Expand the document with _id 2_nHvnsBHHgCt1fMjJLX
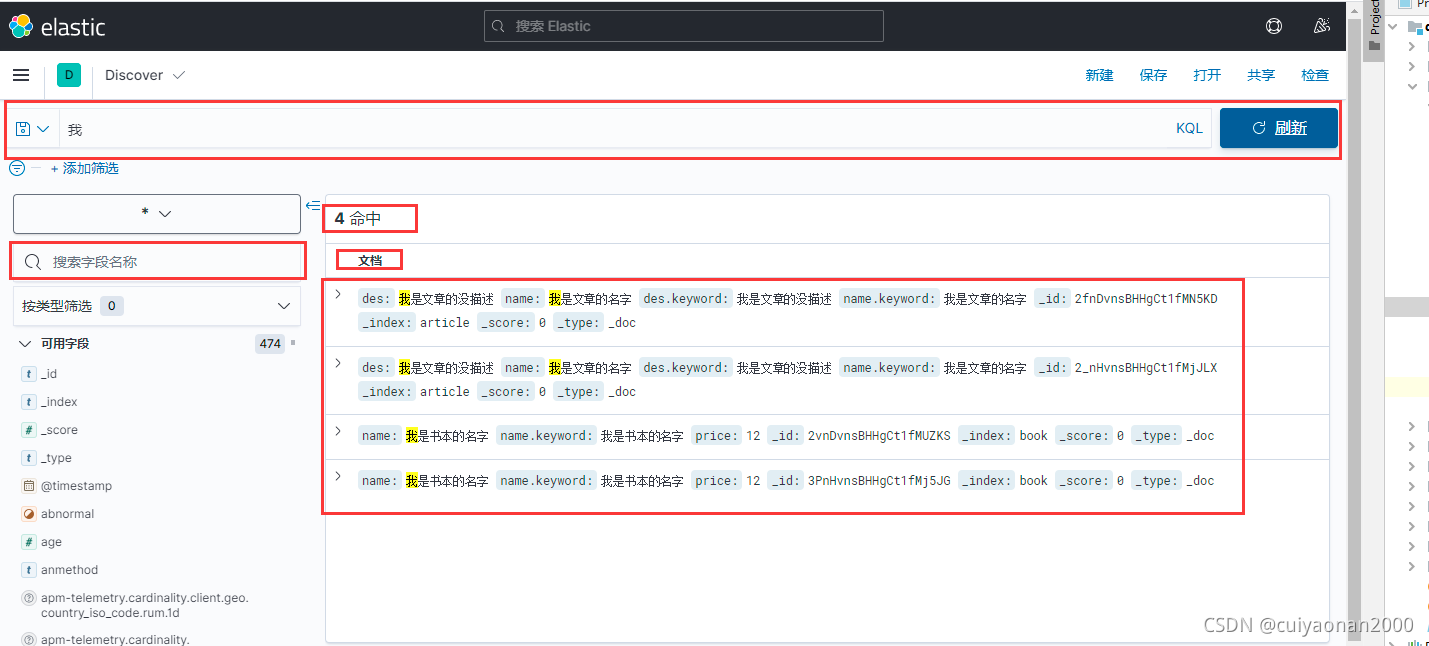This screenshot has width=1429, height=646. point(338,363)
